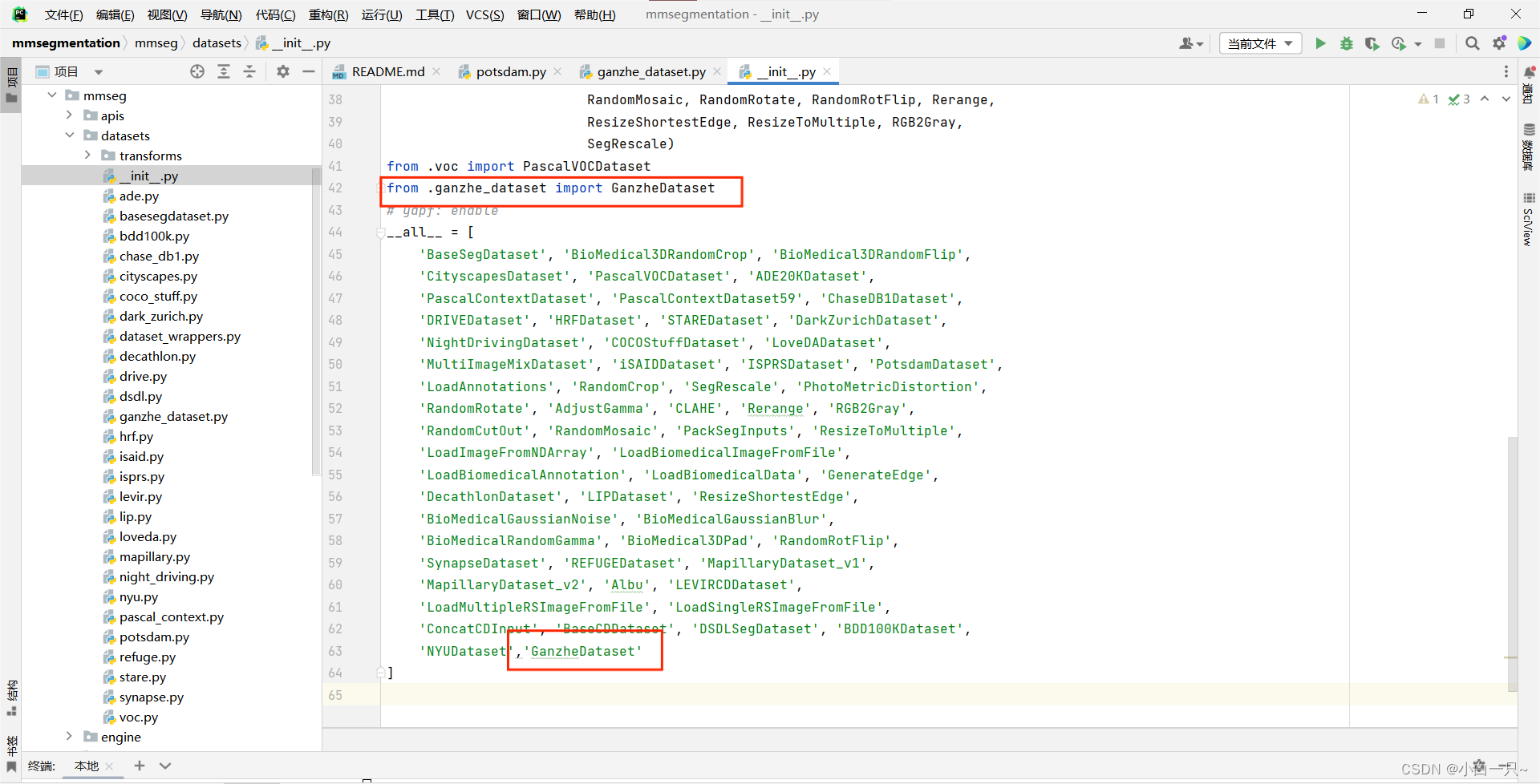
Task: Select opened file with the crosshair locate icon
Action: [197, 71]
